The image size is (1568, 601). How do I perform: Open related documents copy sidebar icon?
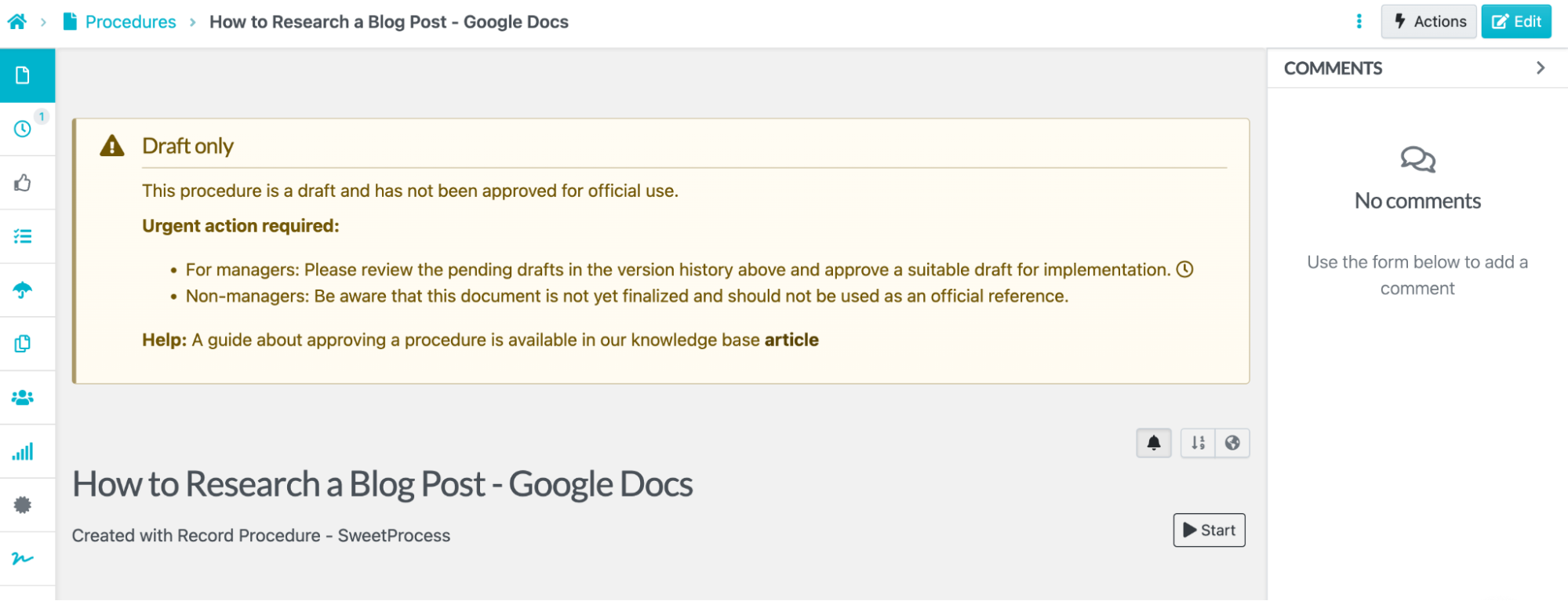click(x=23, y=344)
